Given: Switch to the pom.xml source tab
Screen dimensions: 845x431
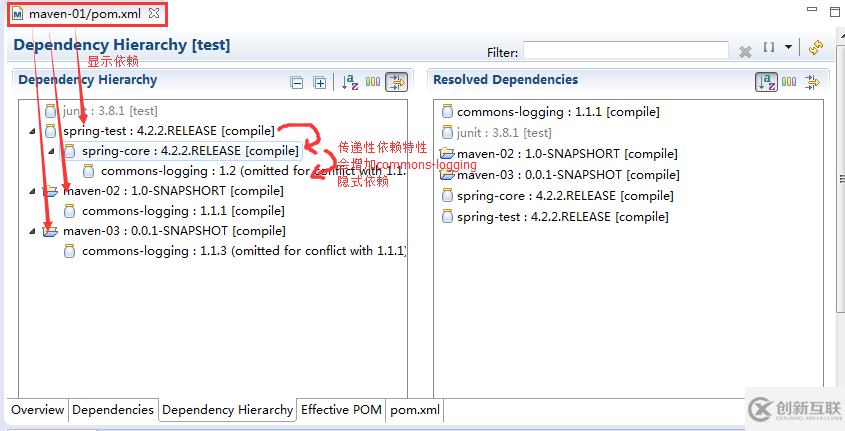Looking at the screenshot, I should coord(415,410).
